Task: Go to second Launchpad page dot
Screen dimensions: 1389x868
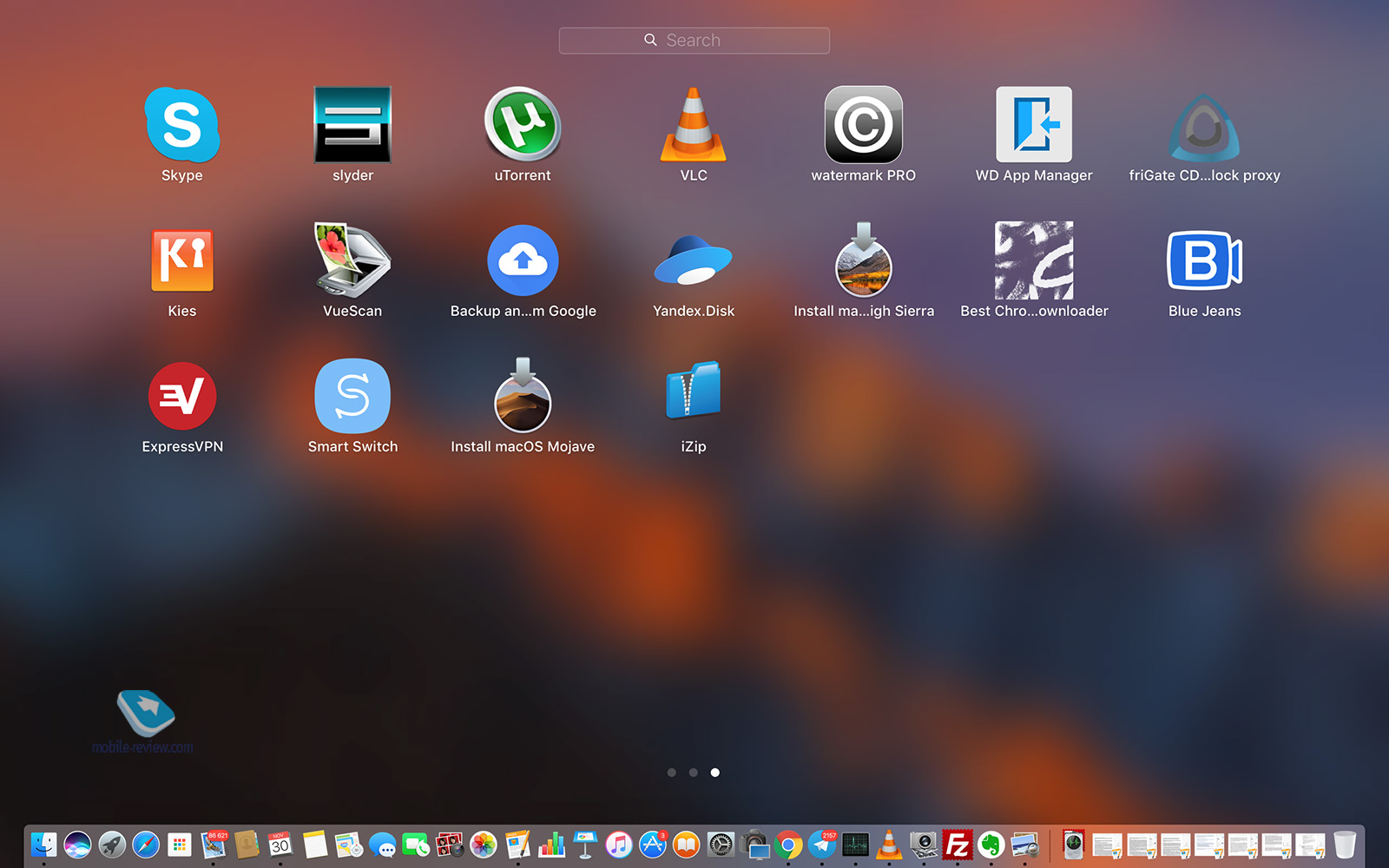Action: pos(693,773)
